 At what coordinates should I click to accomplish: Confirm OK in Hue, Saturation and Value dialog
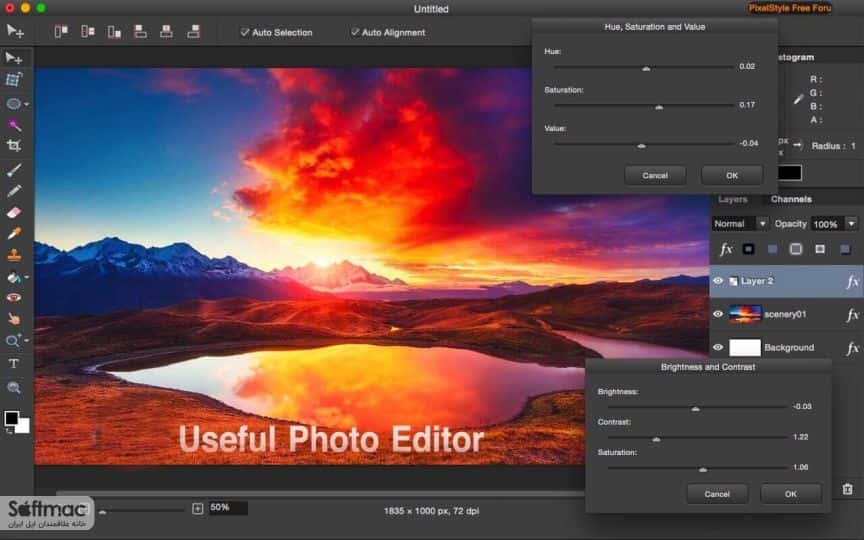coord(732,175)
